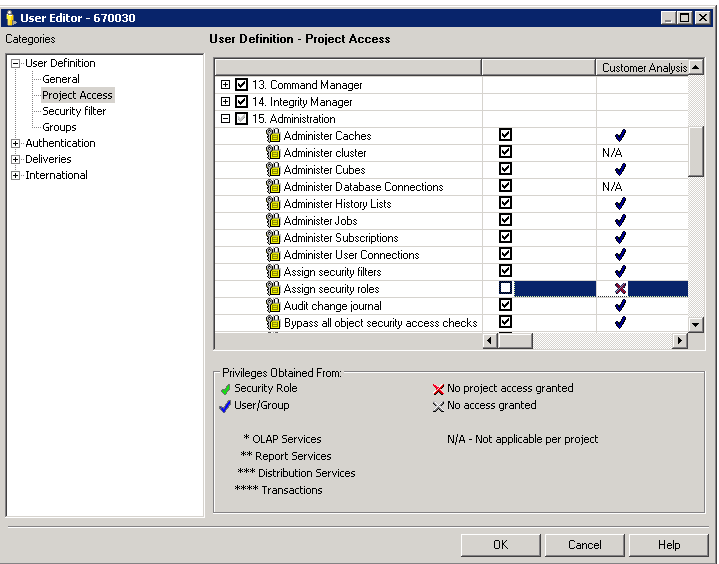Image resolution: width=719 pixels, height=564 pixels.
Task: Open the Security filter category
Action: pyautogui.click(x=74, y=111)
